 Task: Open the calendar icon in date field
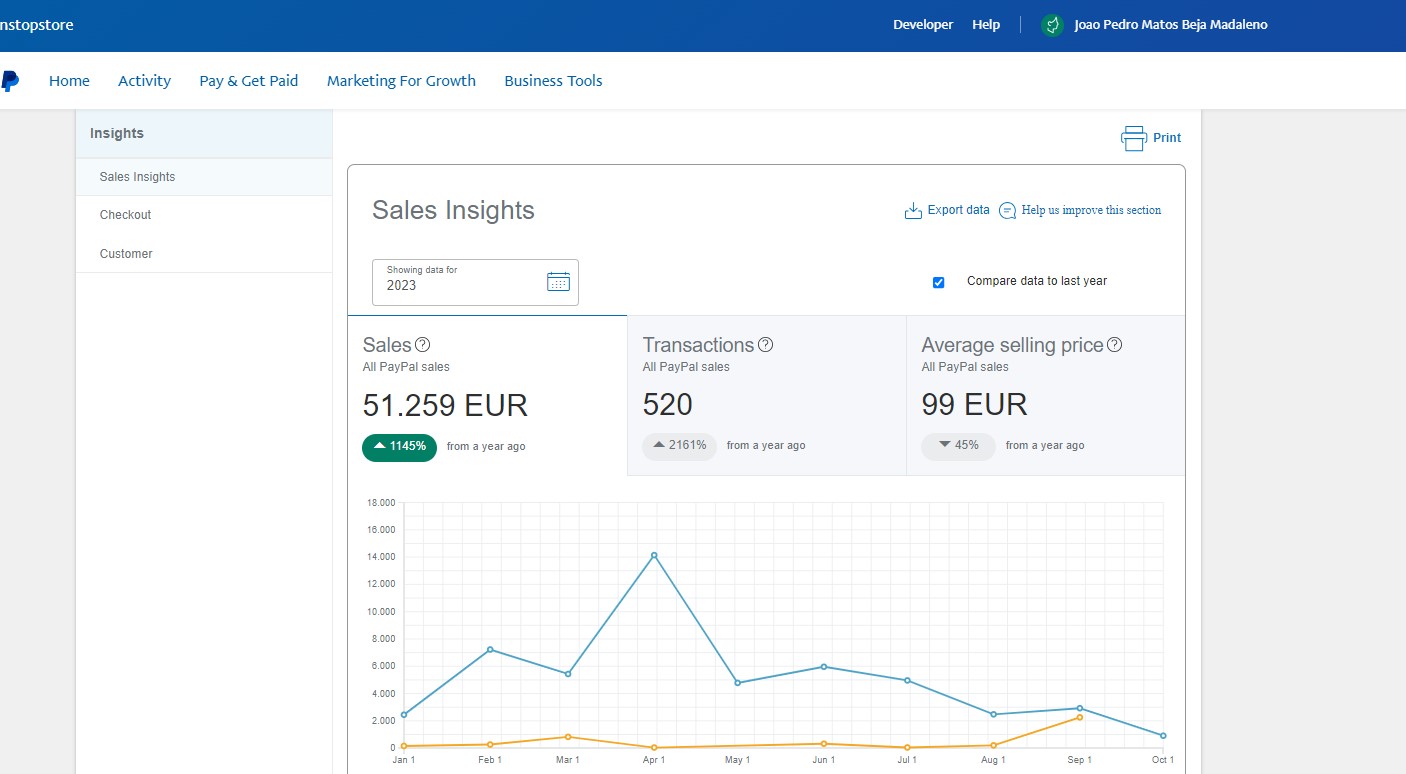pos(558,282)
